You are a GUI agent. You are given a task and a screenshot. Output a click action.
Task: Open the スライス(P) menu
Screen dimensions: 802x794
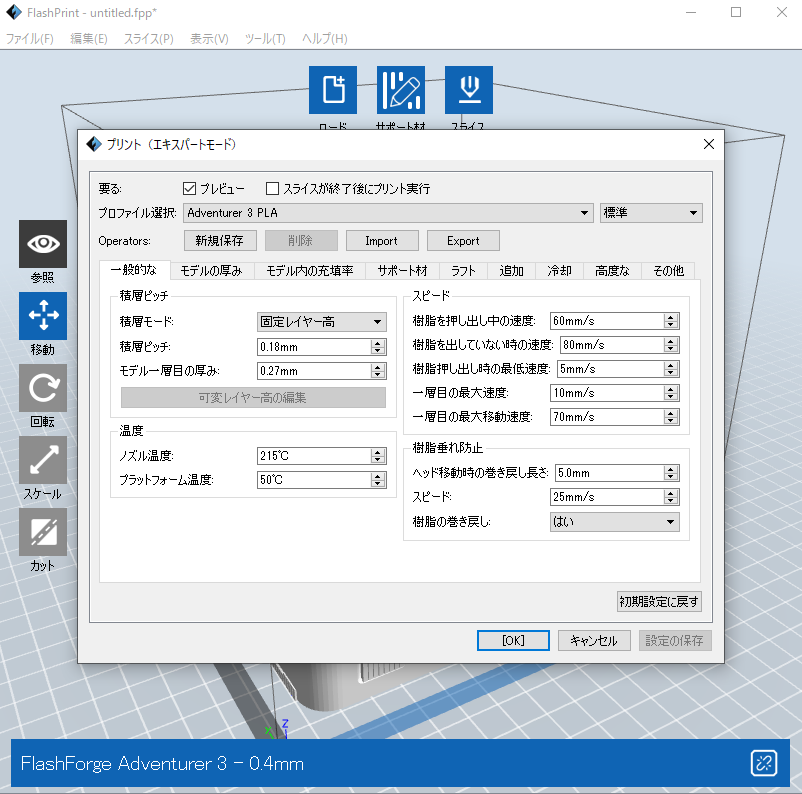pyautogui.click(x=148, y=38)
